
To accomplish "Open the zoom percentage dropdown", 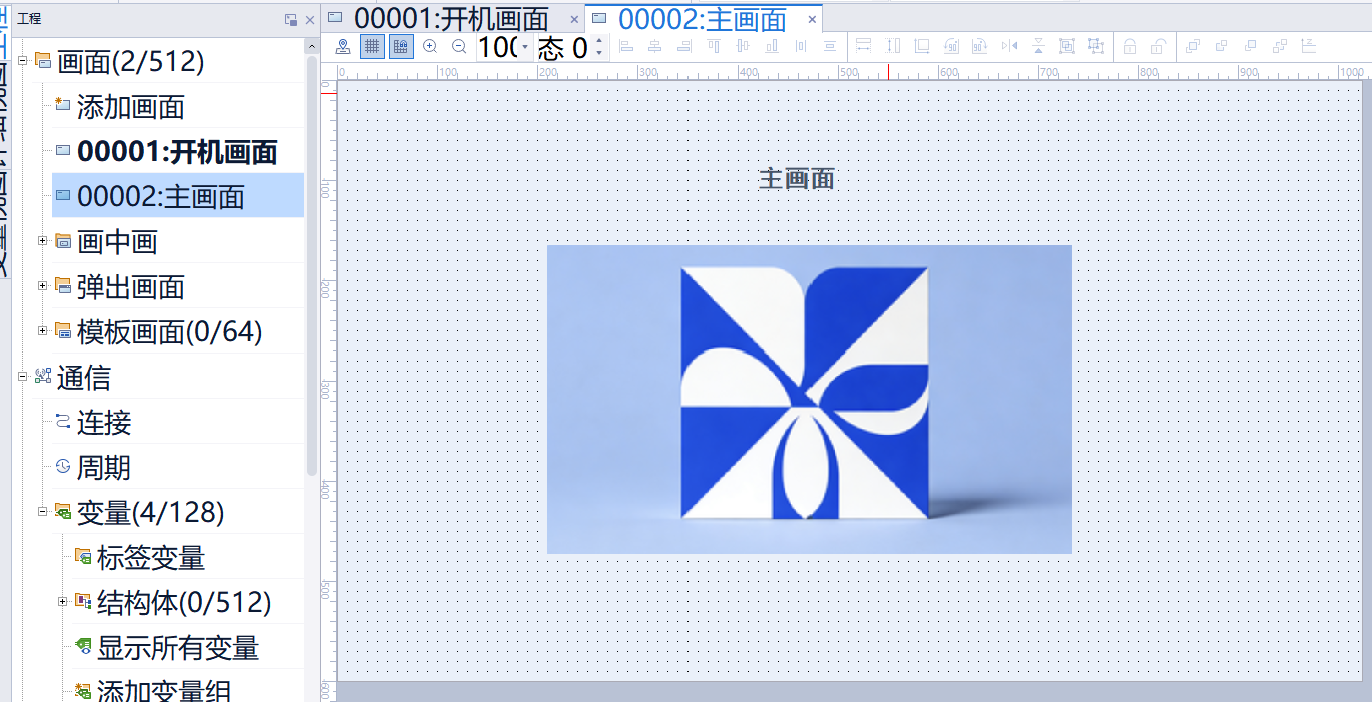I will coord(526,47).
